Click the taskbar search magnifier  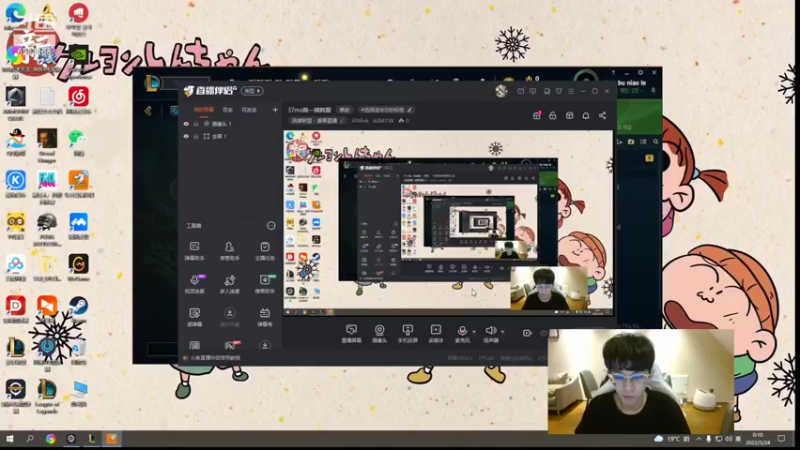30,439
